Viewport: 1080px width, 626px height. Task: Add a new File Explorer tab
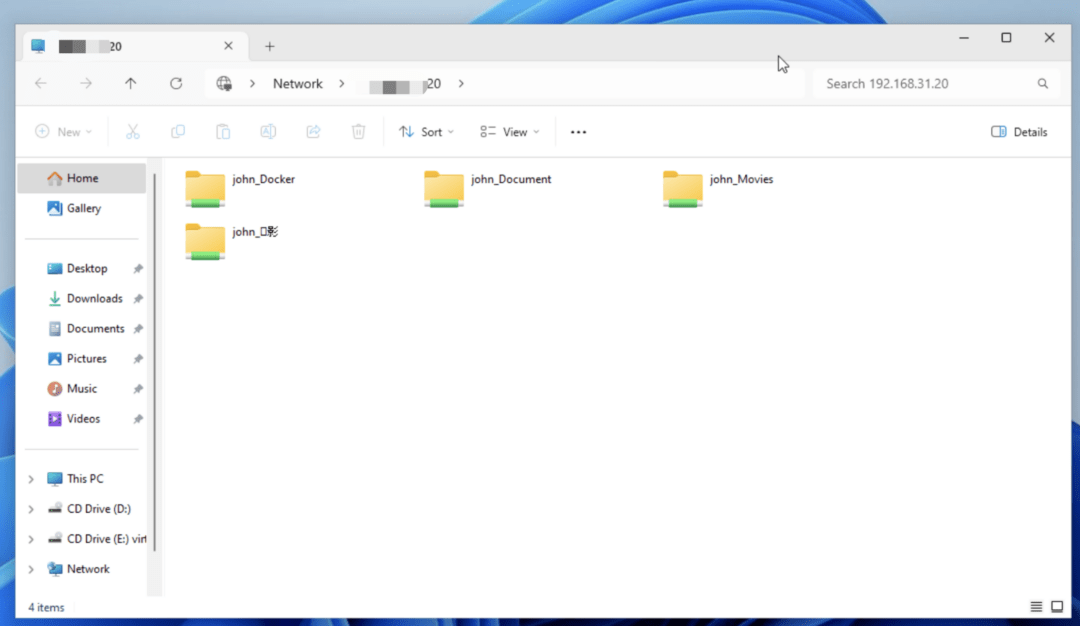pyautogui.click(x=270, y=46)
